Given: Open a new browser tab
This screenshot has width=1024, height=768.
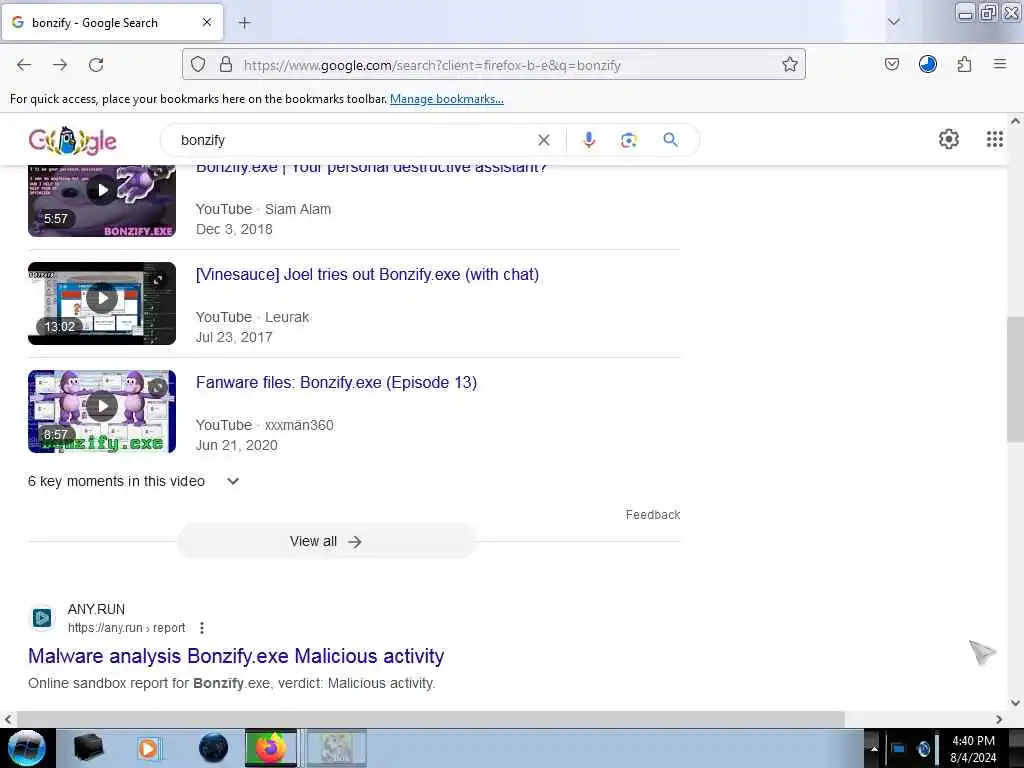Looking at the screenshot, I should point(244,23).
